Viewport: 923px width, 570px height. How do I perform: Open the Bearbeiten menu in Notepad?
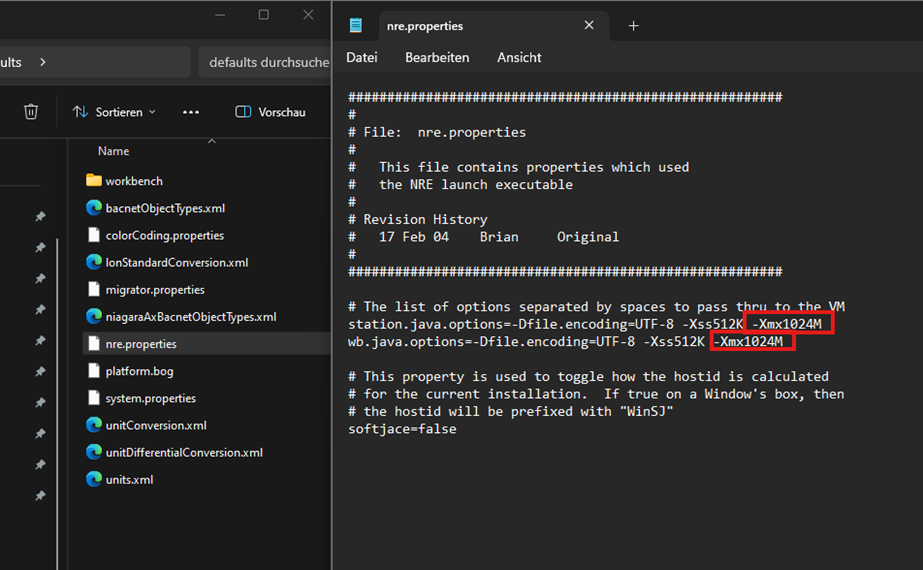click(437, 58)
